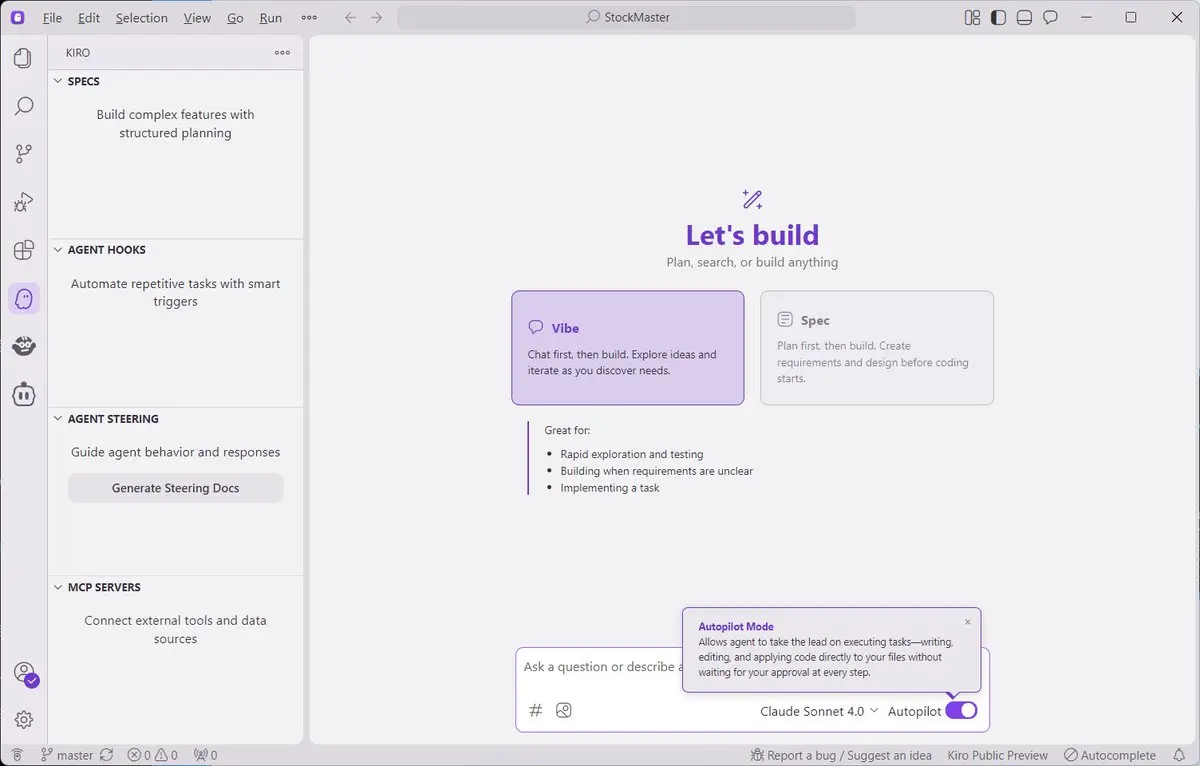
Task: Open the robot icon view in activity bar
Action: tap(24, 394)
